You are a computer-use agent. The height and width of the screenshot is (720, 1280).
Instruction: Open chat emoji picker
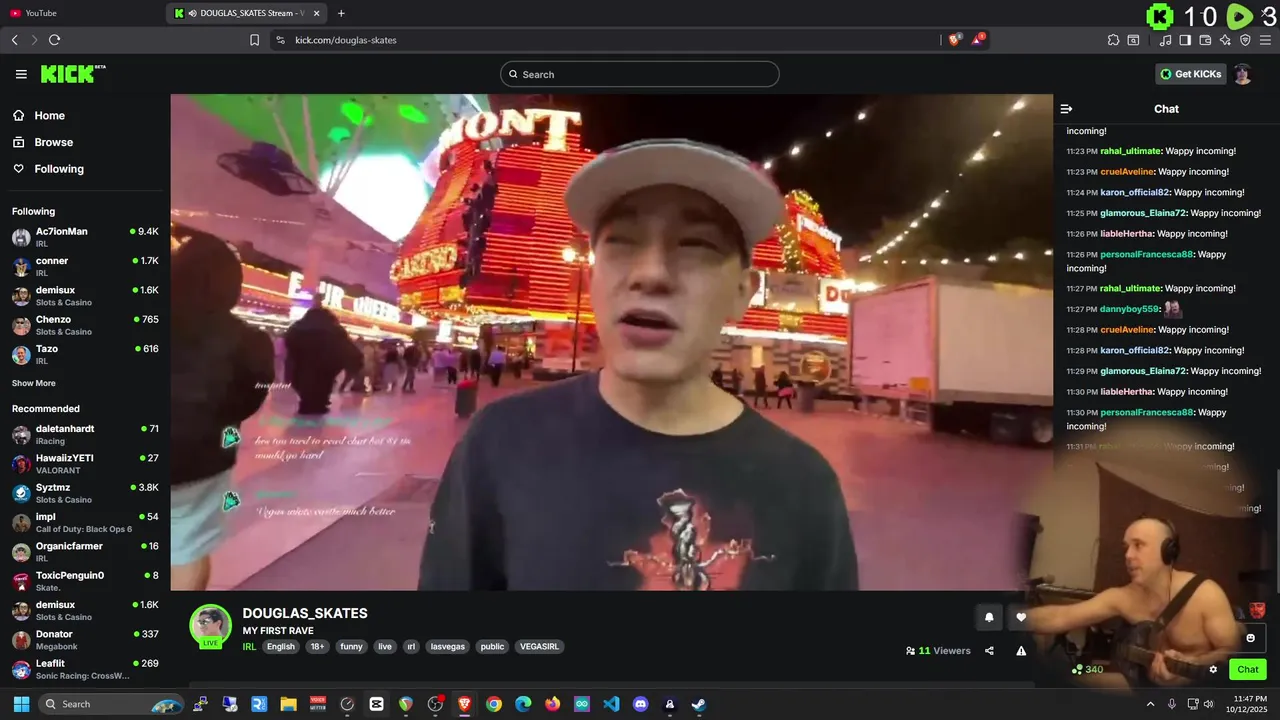point(1250,638)
